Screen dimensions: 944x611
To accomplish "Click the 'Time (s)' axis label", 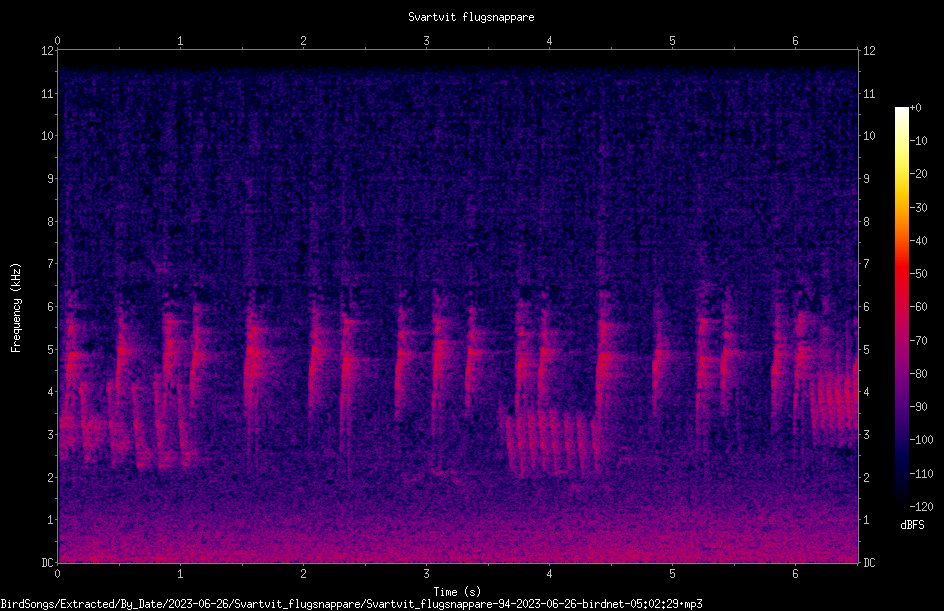I will [457, 592].
